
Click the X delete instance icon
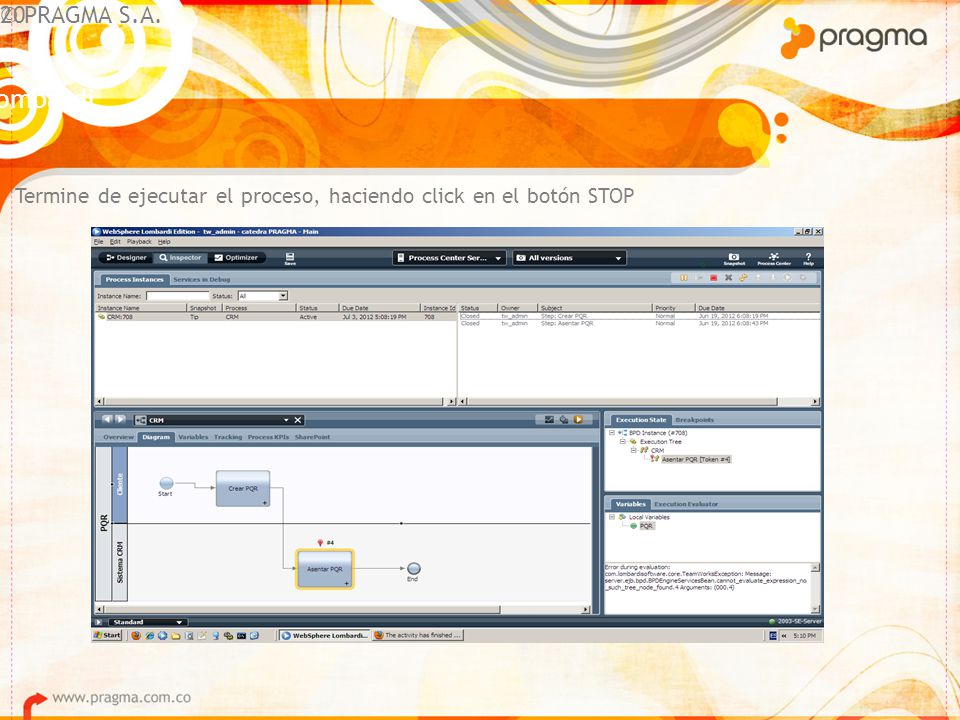728,278
